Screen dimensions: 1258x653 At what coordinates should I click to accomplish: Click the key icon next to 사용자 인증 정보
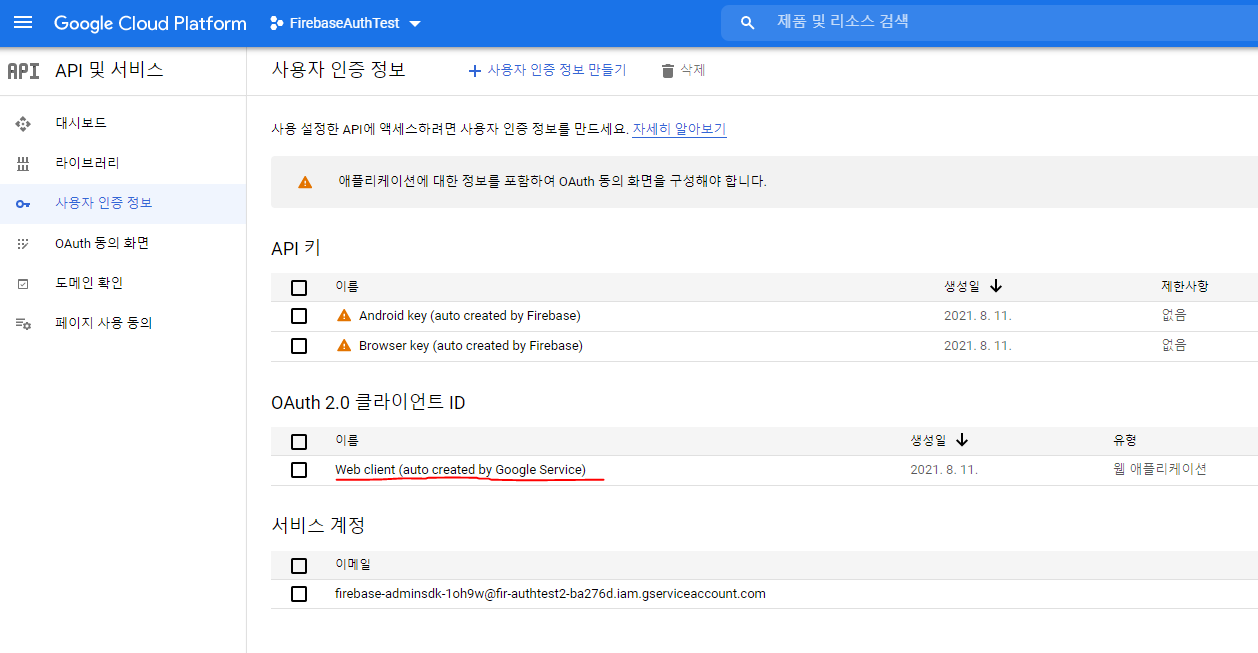coord(23,204)
